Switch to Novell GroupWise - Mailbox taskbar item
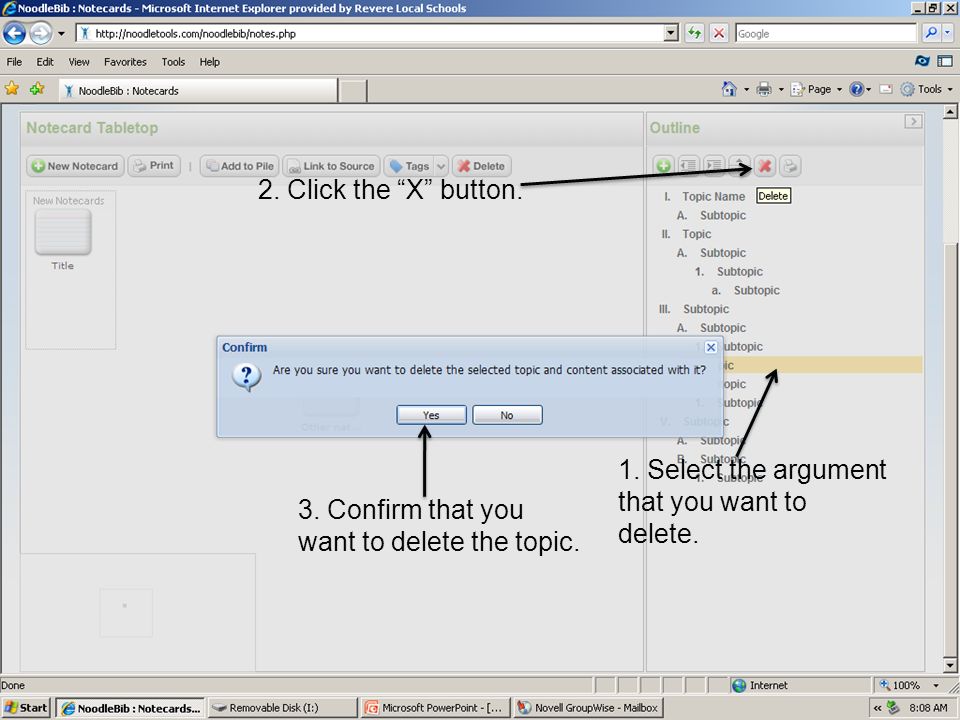 point(588,708)
